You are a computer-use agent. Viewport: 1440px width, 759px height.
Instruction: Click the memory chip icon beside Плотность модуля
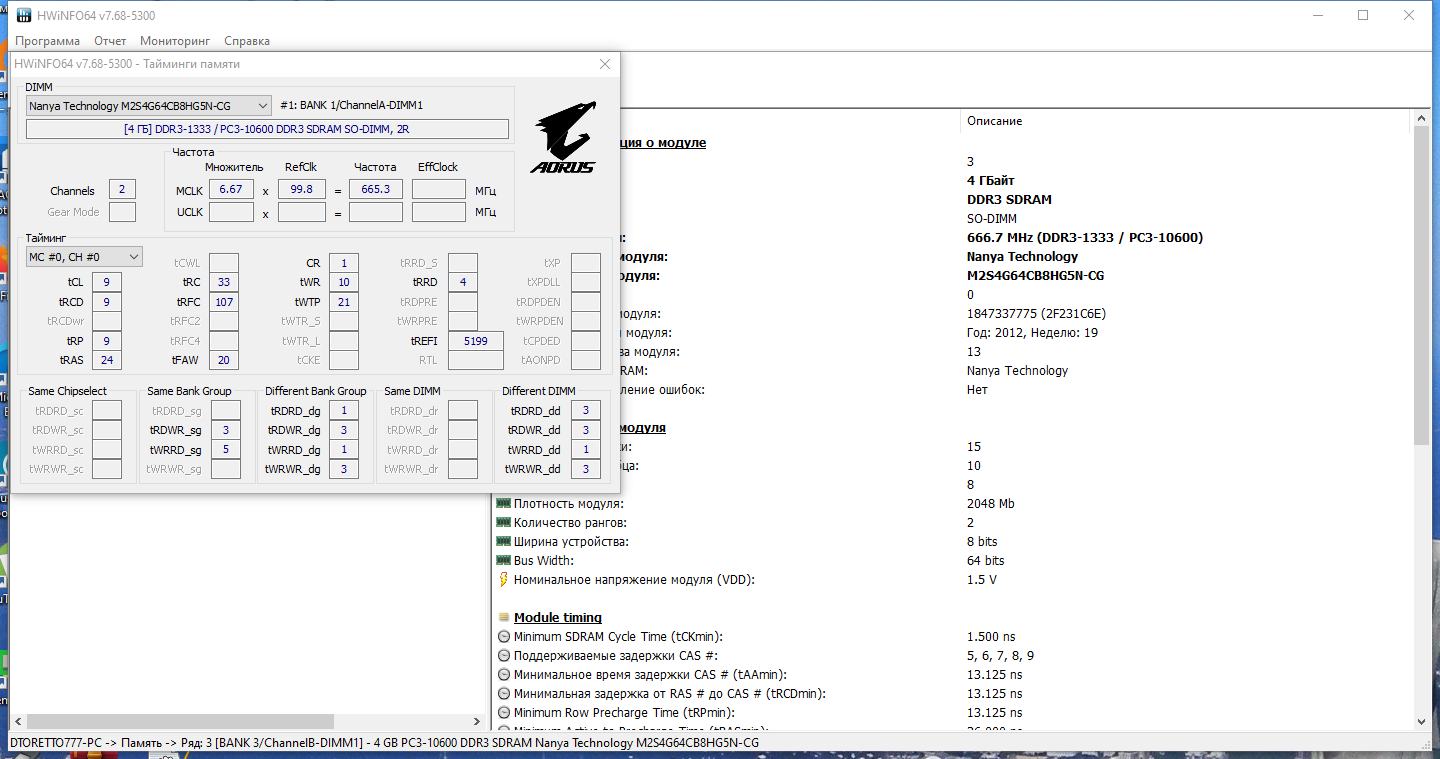click(503, 504)
